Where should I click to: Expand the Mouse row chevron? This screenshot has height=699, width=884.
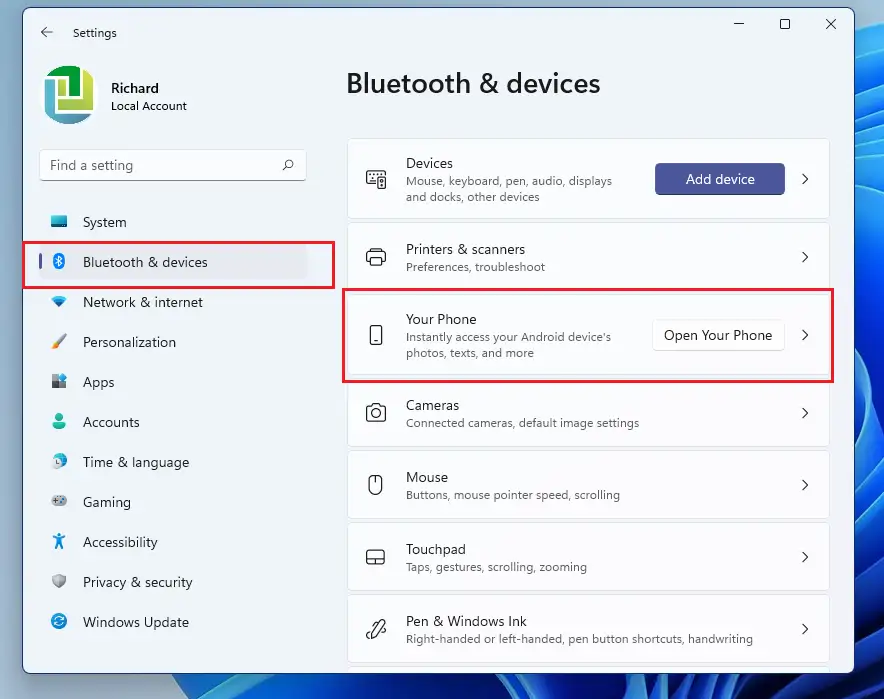click(805, 485)
